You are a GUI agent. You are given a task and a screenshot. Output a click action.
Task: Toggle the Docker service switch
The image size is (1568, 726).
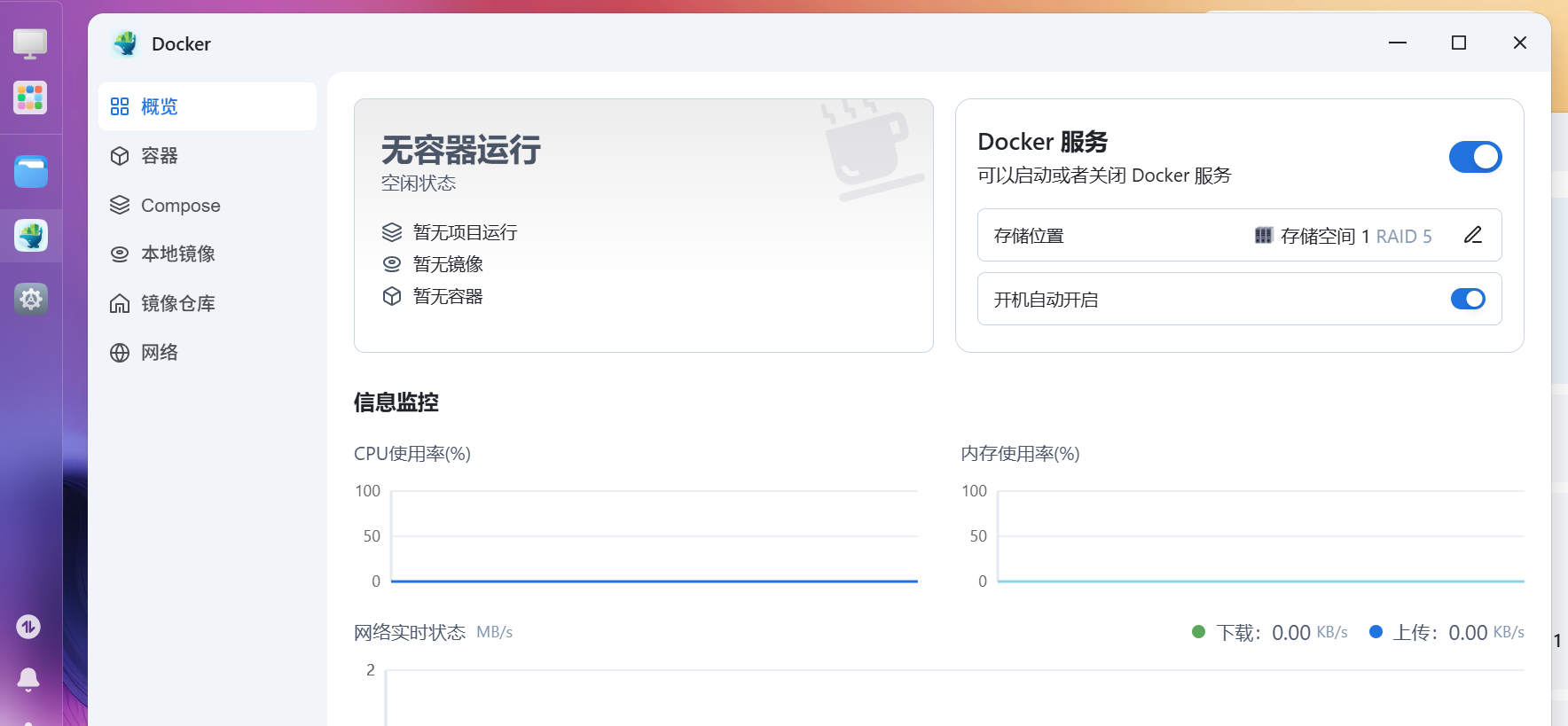click(1475, 157)
